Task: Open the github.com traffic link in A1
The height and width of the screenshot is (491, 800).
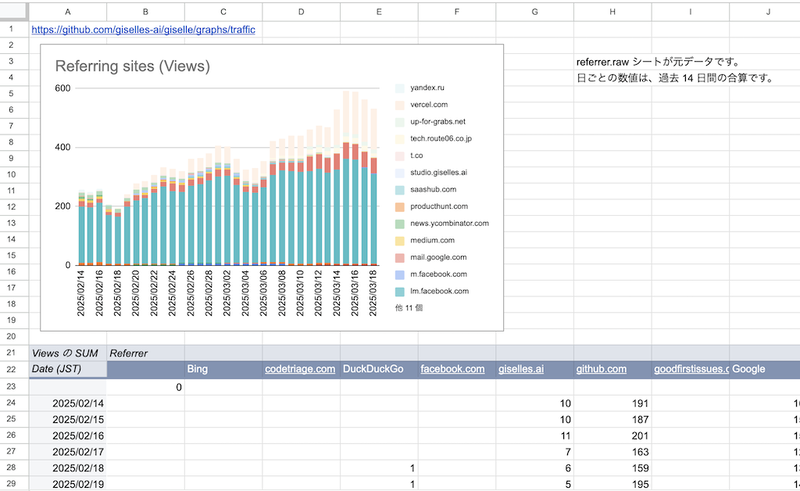Action: click(143, 30)
